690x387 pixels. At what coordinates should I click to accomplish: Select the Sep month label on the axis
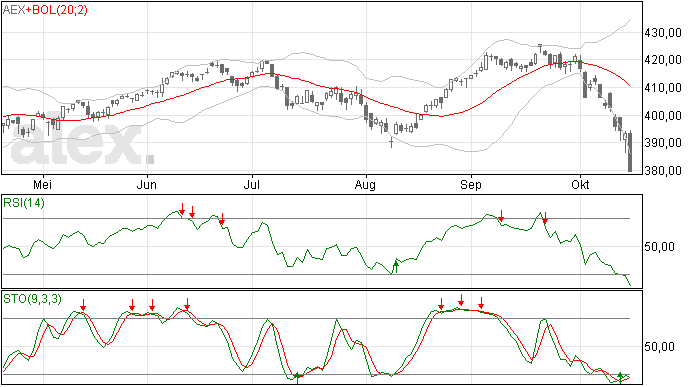point(471,184)
